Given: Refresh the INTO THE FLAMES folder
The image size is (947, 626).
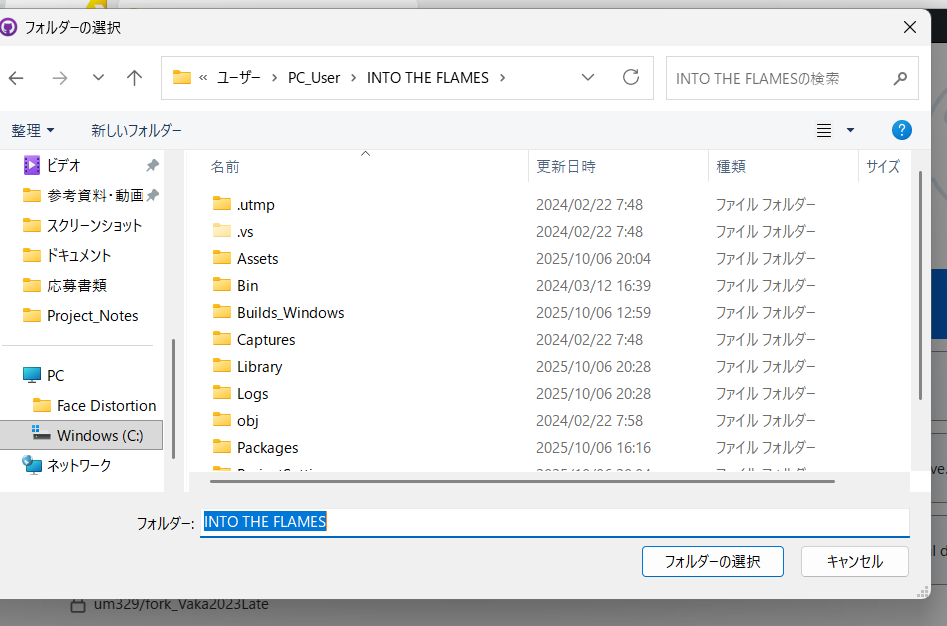Looking at the screenshot, I should tap(631, 77).
